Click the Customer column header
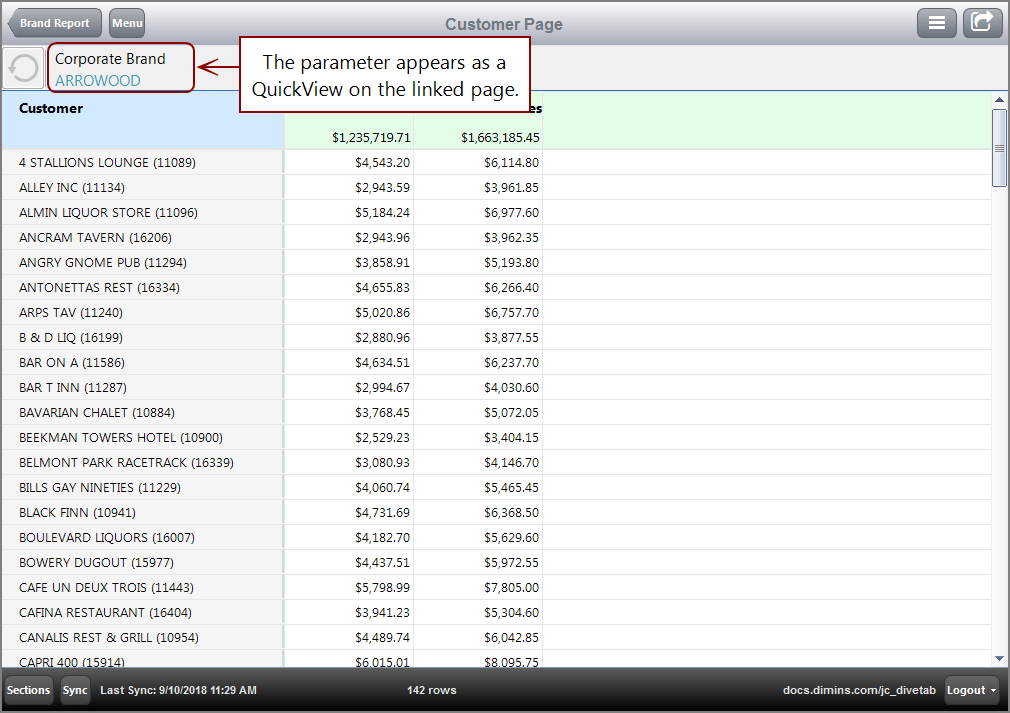Screen dimensions: 1010x713 click(x=50, y=108)
